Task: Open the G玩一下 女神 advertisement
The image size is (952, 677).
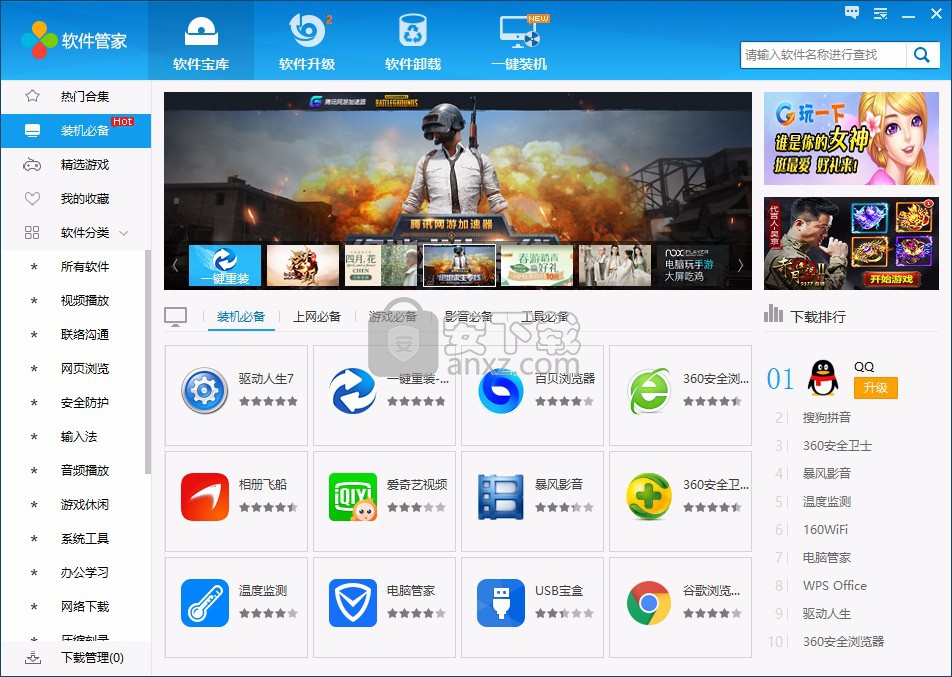Action: tap(851, 138)
